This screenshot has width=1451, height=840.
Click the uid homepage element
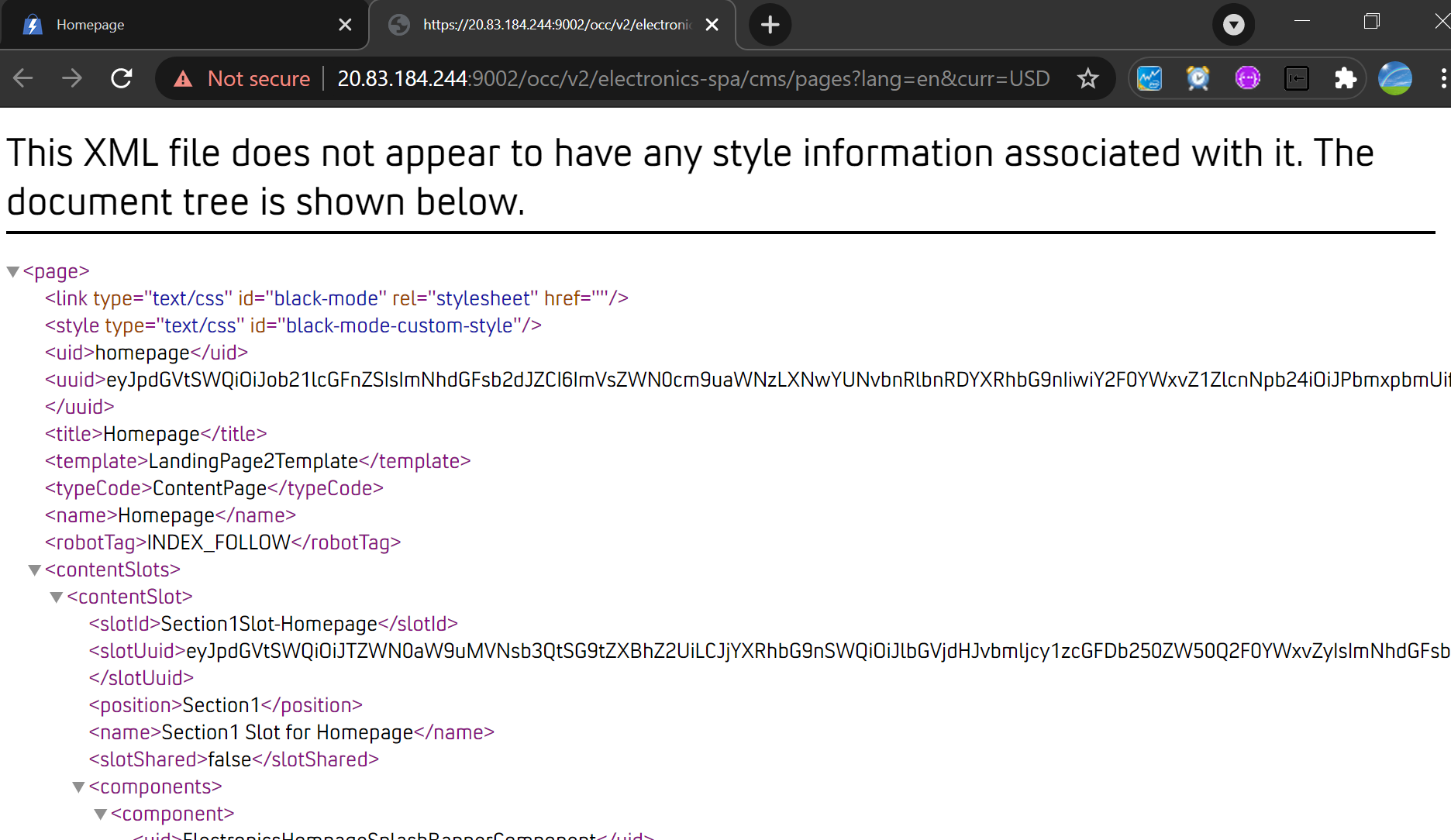click(146, 353)
